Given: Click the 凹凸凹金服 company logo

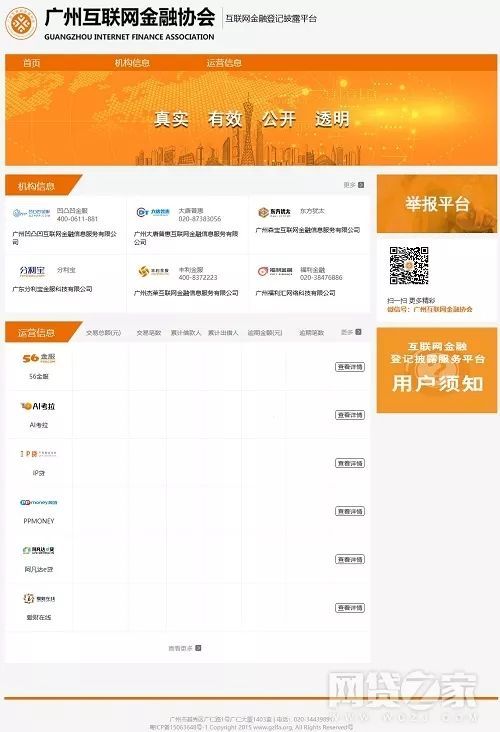Looking at the screenshot, I should [x=32, y=213].
